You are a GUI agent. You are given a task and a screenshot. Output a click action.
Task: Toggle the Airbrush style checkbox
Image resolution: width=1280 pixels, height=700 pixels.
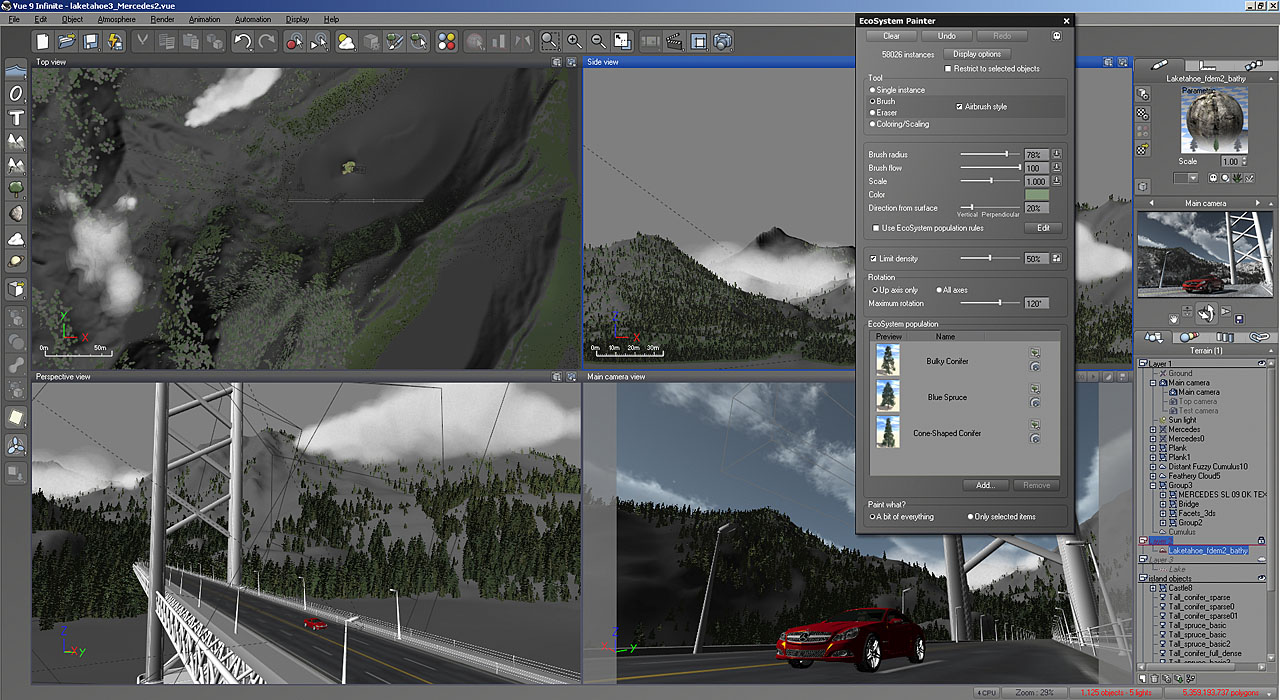[x=960, y=107]
